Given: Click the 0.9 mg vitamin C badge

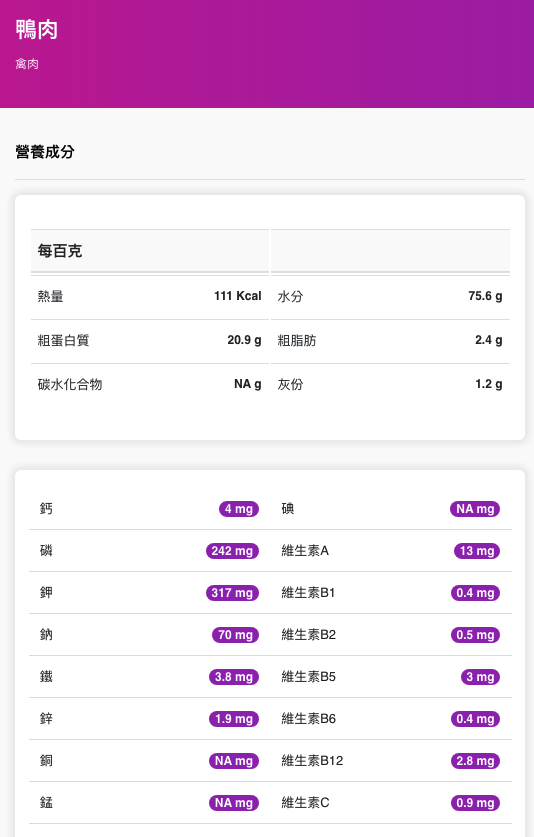Looking at the screenshot, I should pos(475,803).
